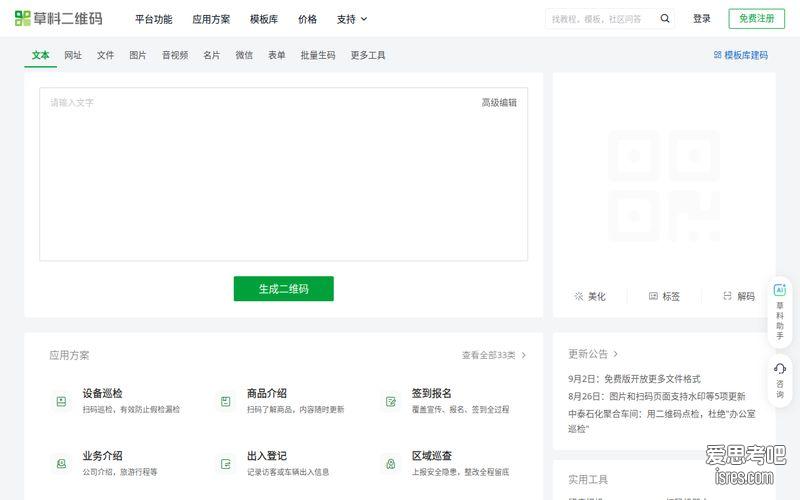
Task: Switch to the 名片 tab
Action: [211, 55]
